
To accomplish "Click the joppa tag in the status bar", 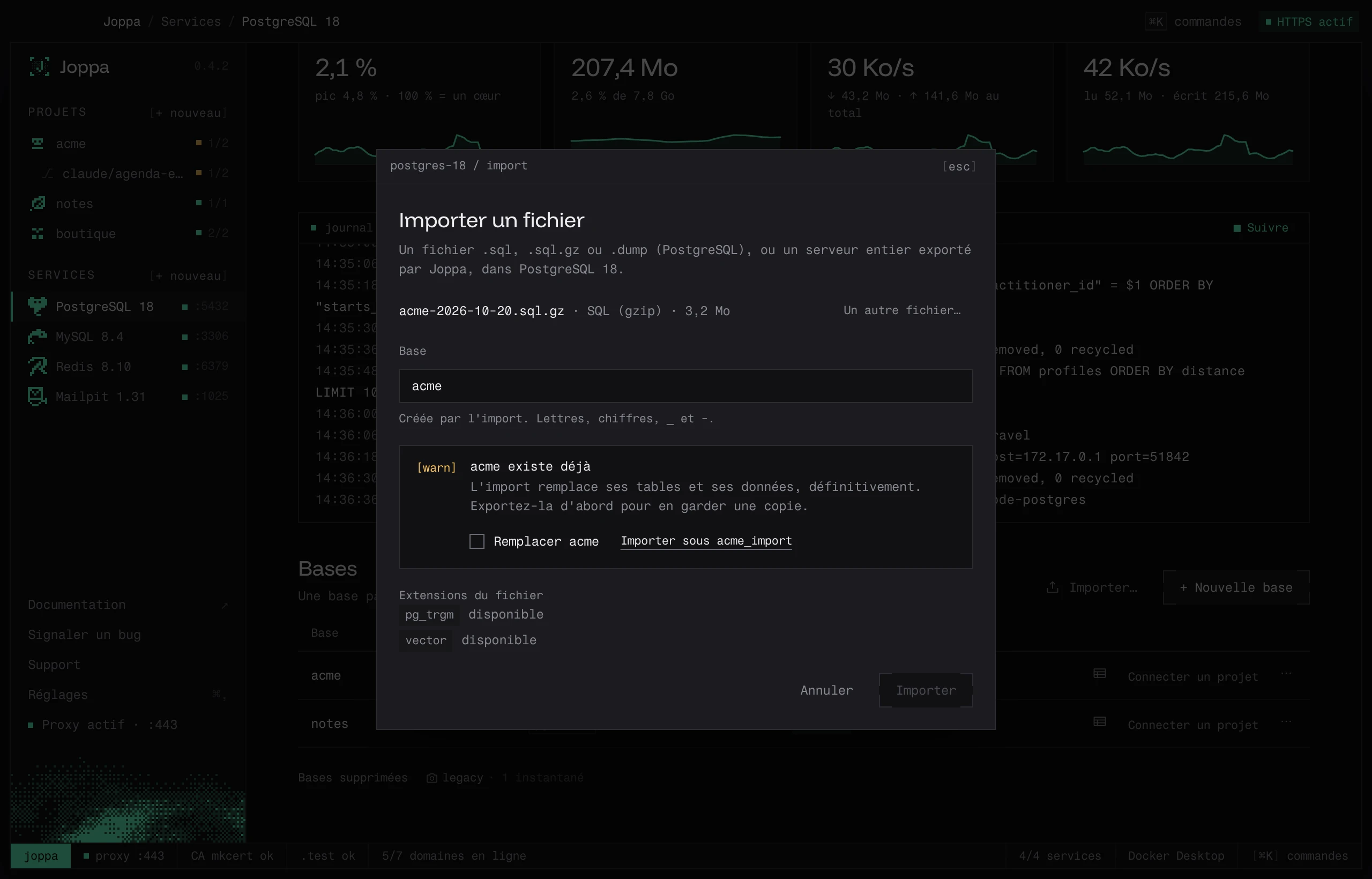I will click(41, 855).
